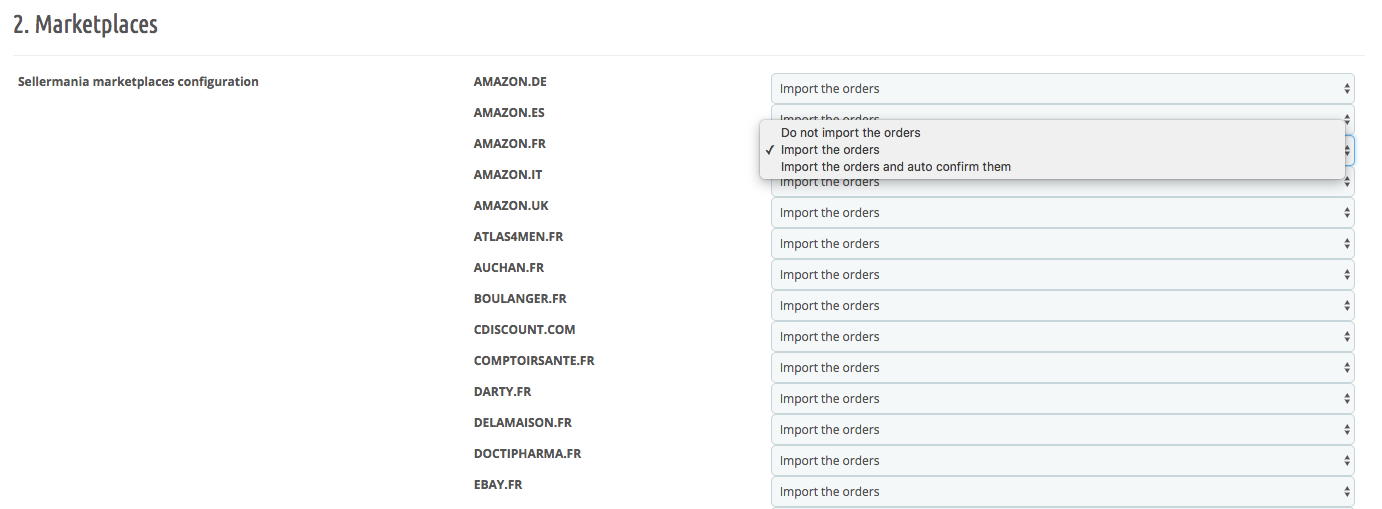Open the AMAZON.DE import dropdown
1382x509 pixels.
(x=1062, y=88)
